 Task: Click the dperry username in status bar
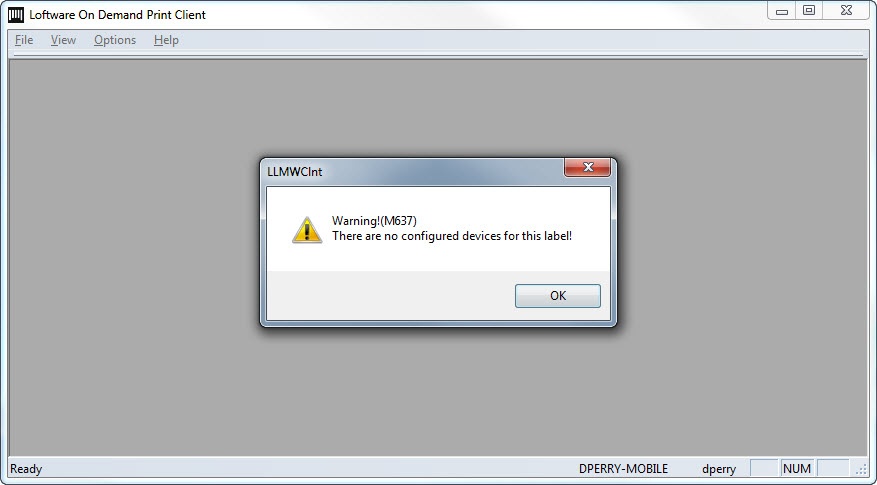[719, 469]
